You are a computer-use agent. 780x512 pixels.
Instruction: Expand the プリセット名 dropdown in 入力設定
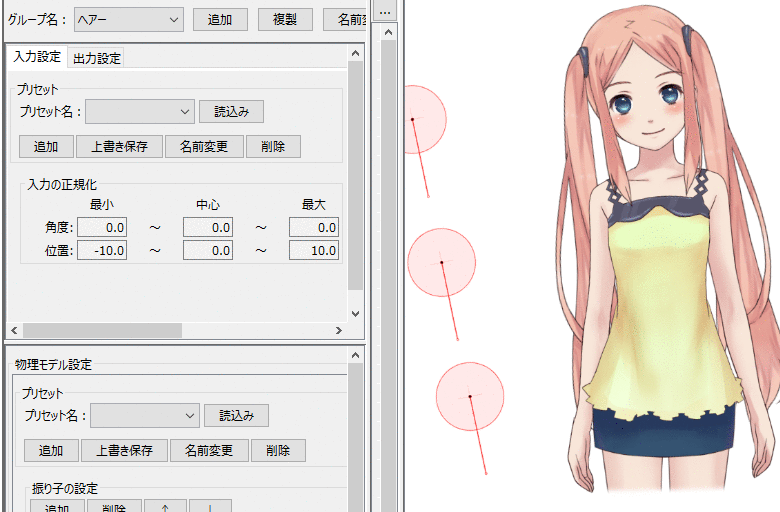coord(139,111)
